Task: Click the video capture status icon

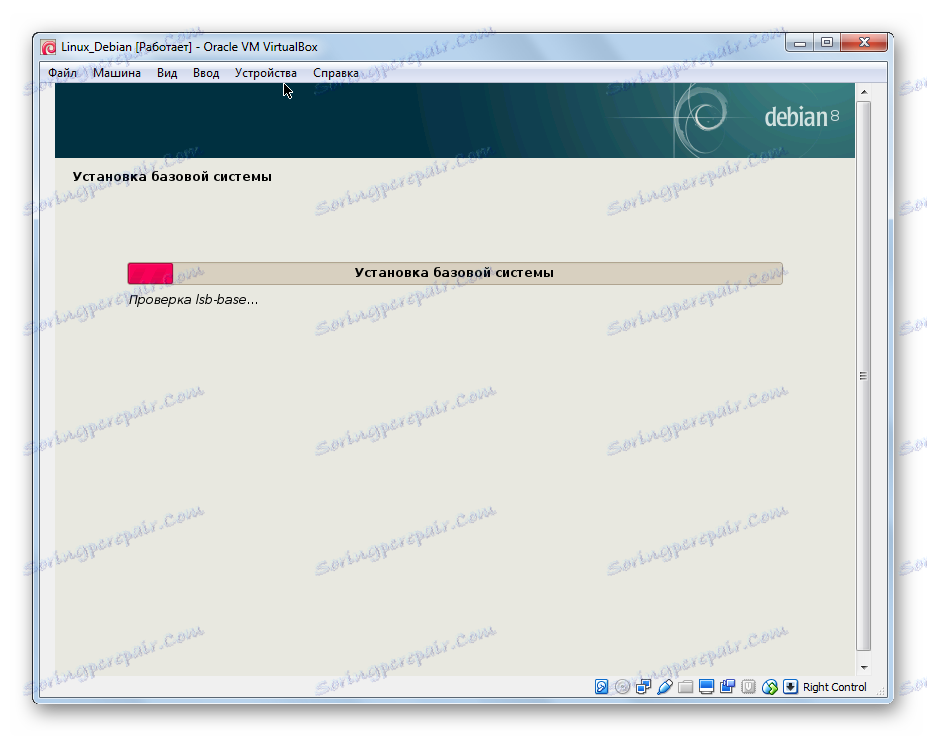Action: click(728, 686)
